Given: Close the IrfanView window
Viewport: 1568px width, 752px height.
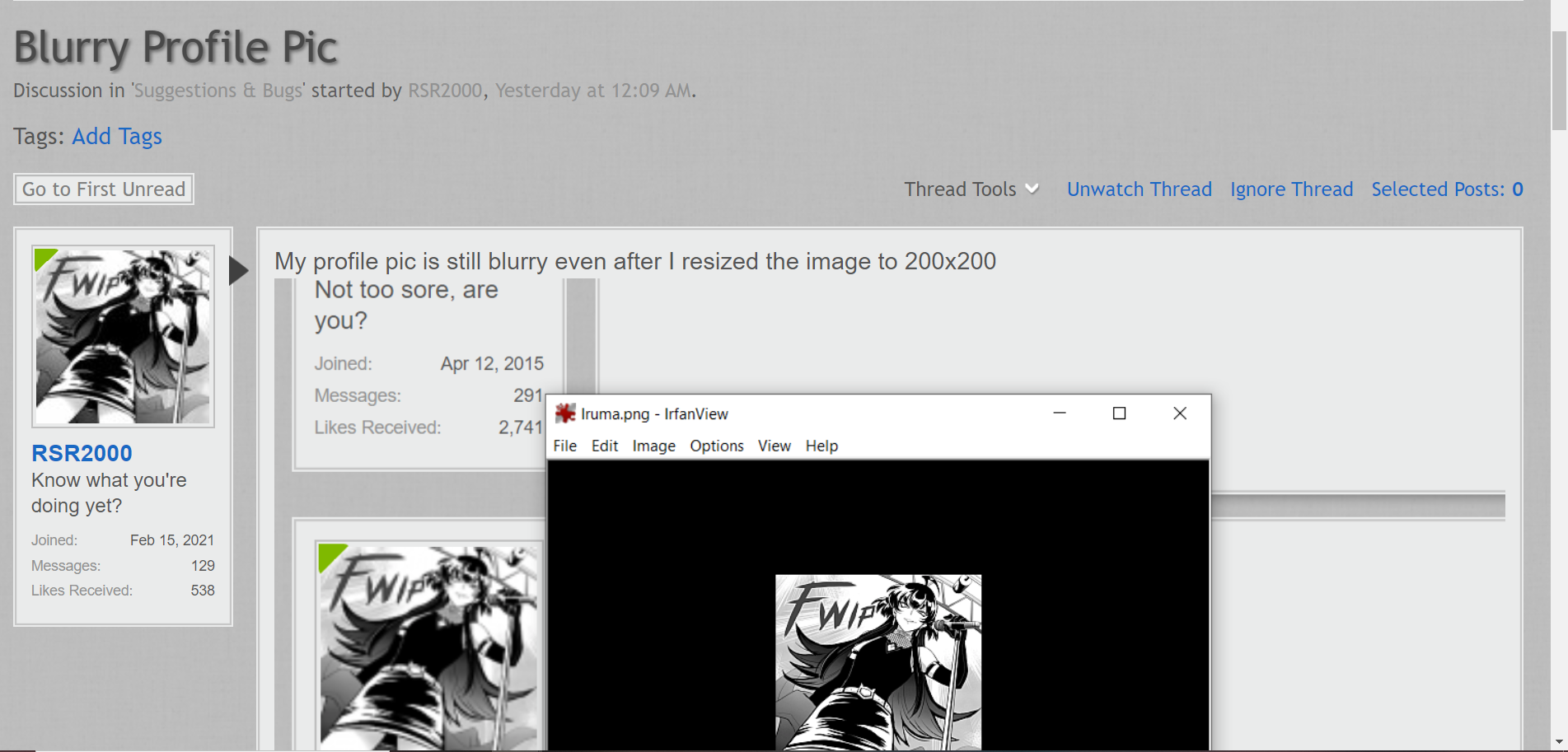Looking at the screenshot, I should (x=1180, y=413).
